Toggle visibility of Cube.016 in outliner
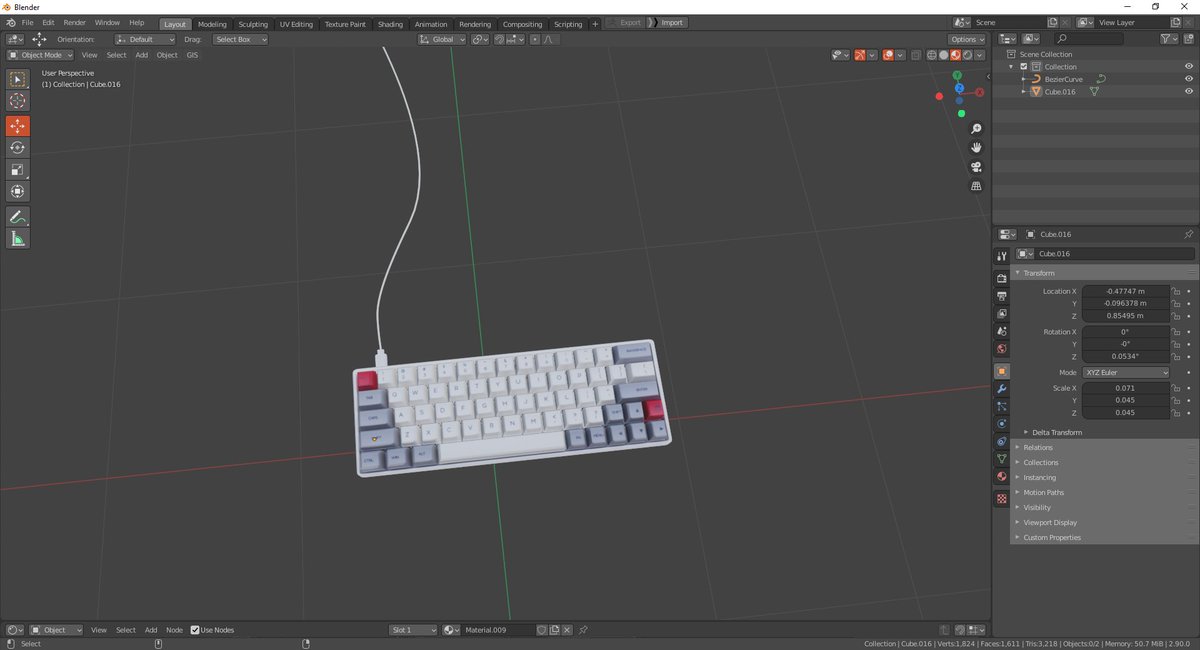The width and height of the screenshot is (1200, 650). (1189, 91)
